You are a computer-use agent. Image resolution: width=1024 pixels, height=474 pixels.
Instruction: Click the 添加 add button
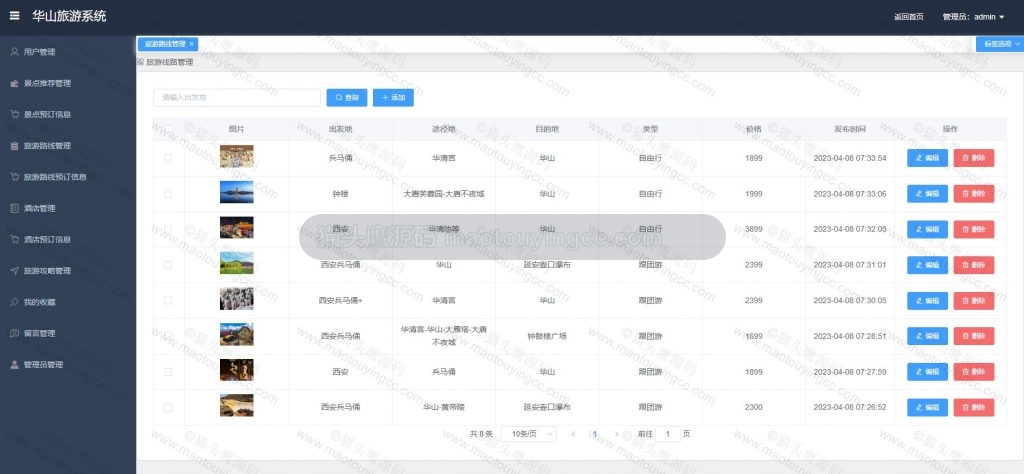393,97
